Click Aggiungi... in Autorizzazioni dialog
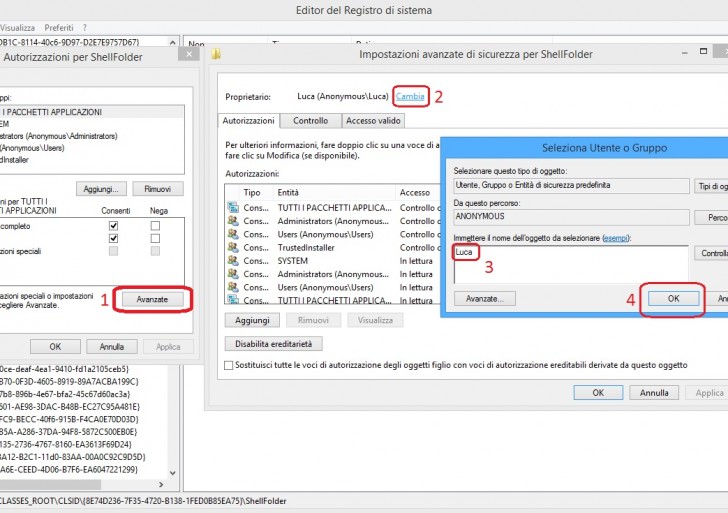728x513 pixels. (101, 189)
